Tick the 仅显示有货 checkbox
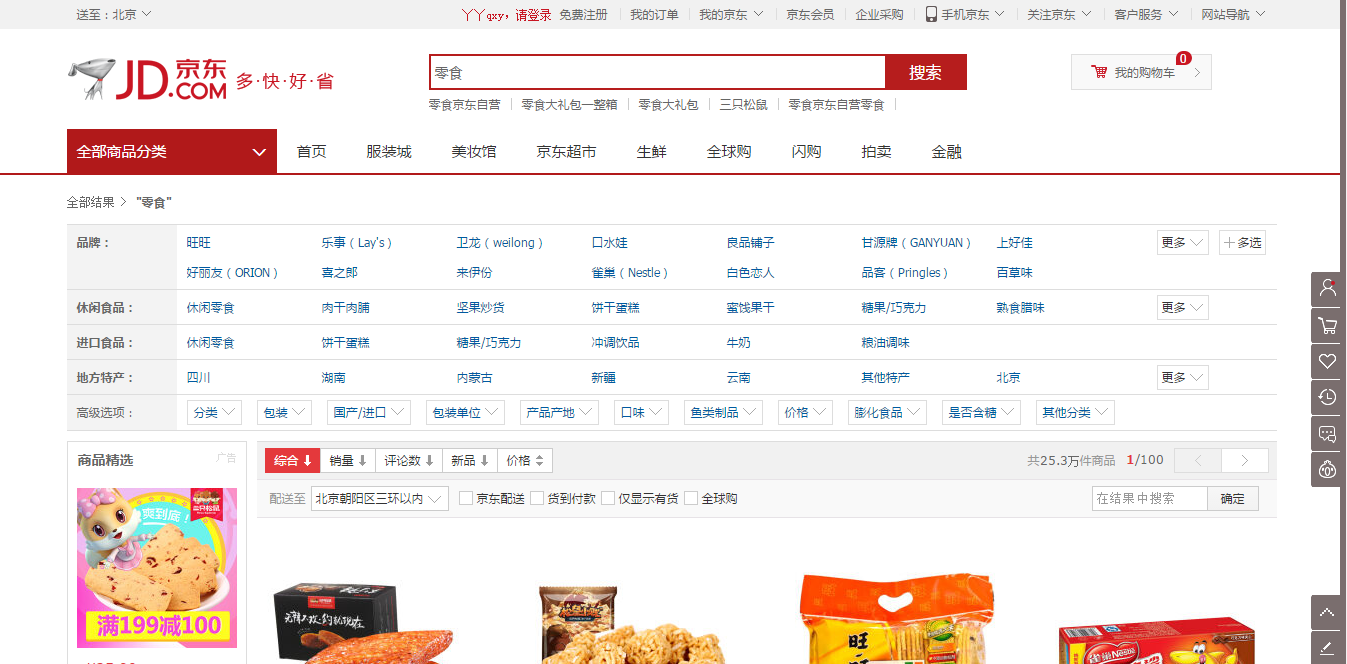This screenshot has width=1347, height=664. tap(608, 498)
